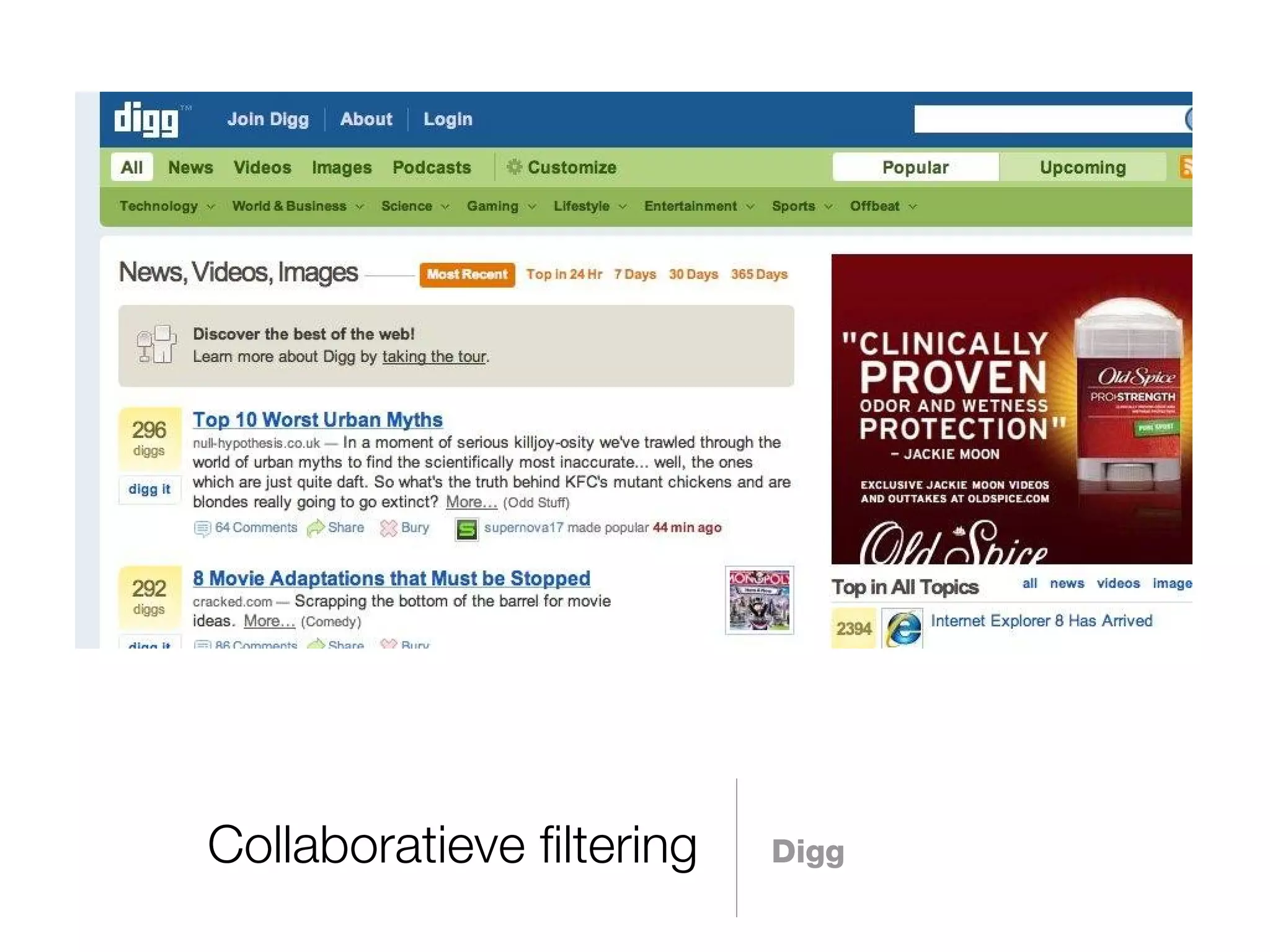Click digg it under 296 diggs
The height and width of the screenshot is (952, 1270).
pyautogui.click(x=149, y=489)
